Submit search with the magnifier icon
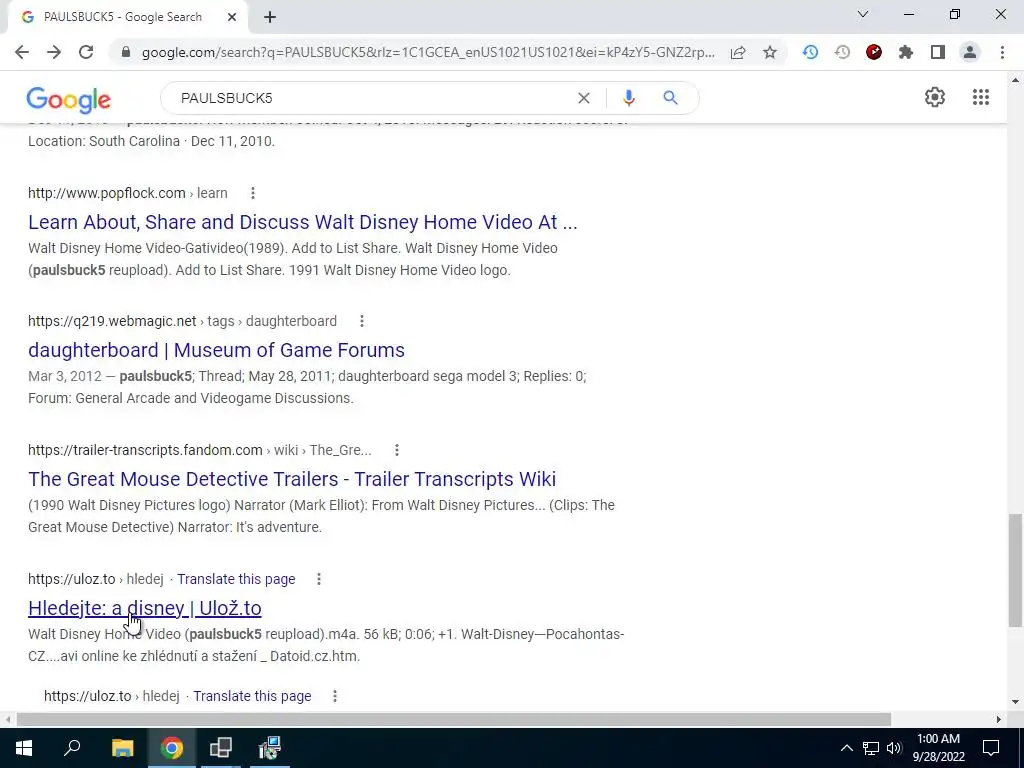 [670, 98]
